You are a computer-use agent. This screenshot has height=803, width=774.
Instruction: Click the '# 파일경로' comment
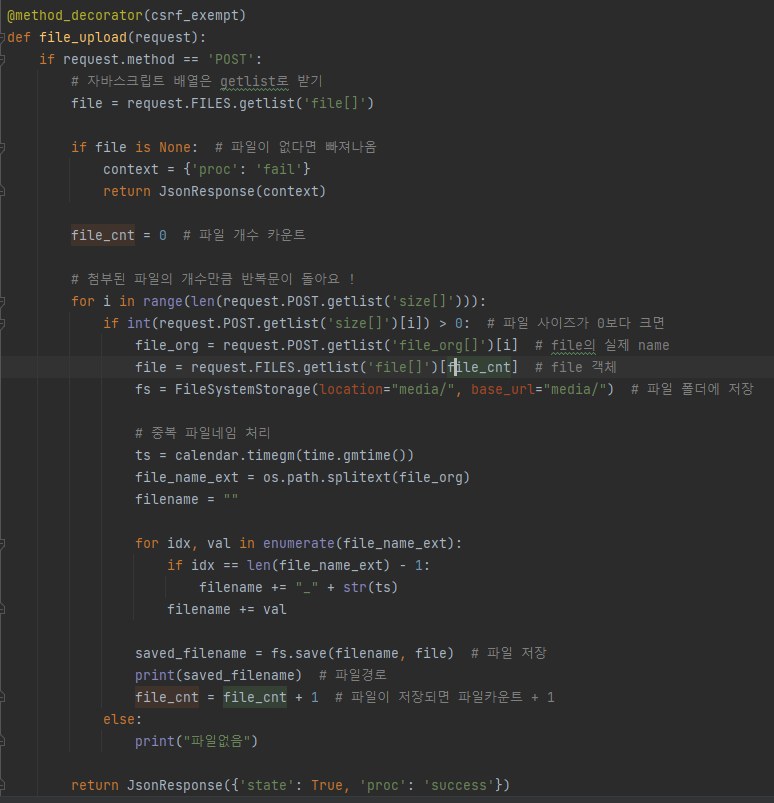tap(352, 675)
